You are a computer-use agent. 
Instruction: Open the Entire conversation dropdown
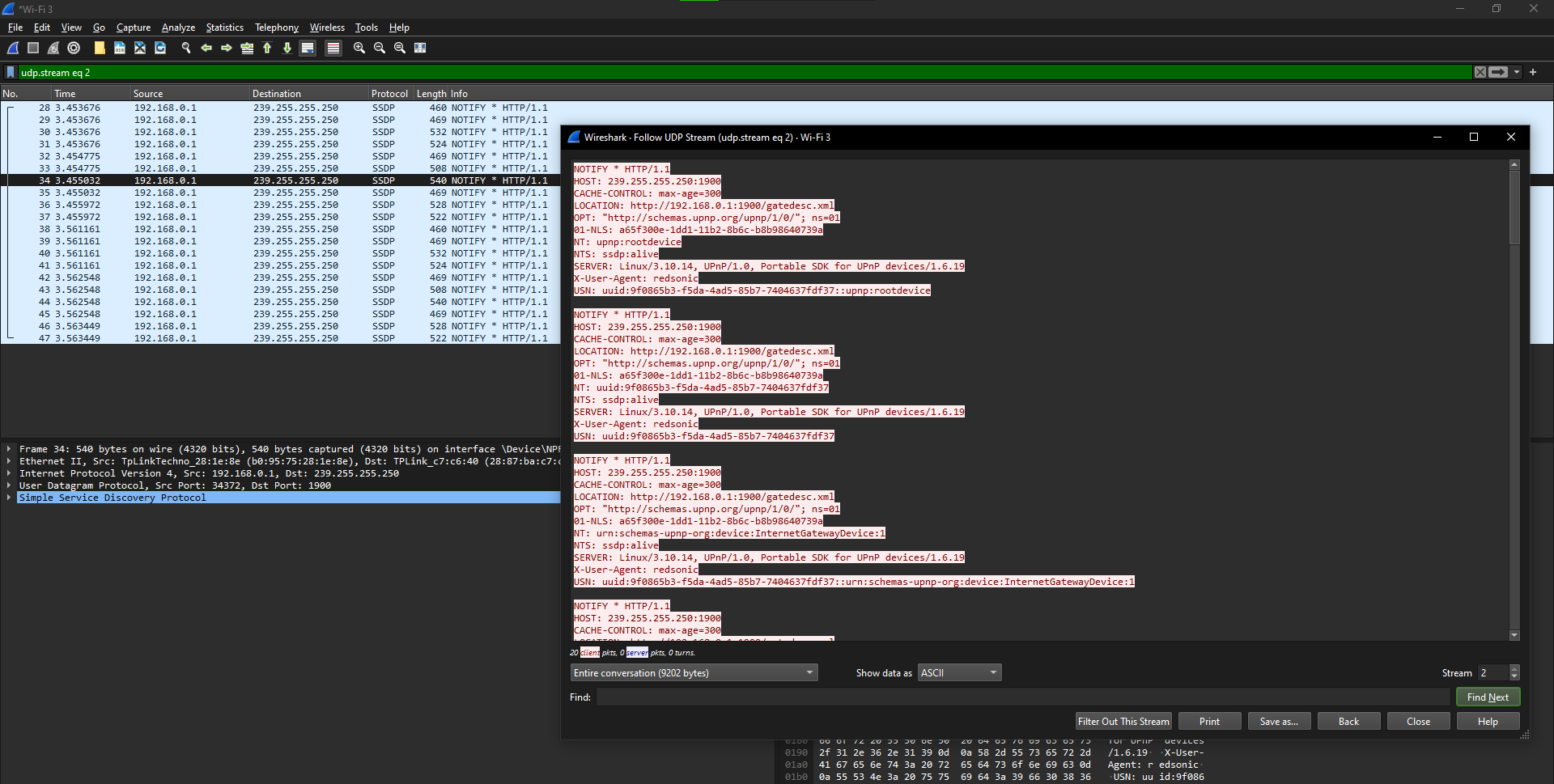[x=694, y=673]
